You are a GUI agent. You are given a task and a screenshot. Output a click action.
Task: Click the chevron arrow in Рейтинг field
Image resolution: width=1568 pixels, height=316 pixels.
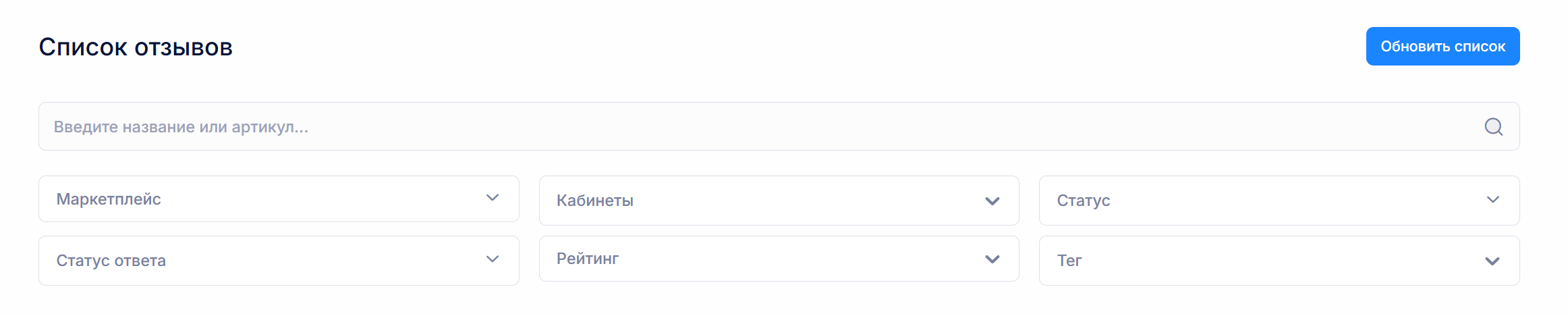(992, 259)
